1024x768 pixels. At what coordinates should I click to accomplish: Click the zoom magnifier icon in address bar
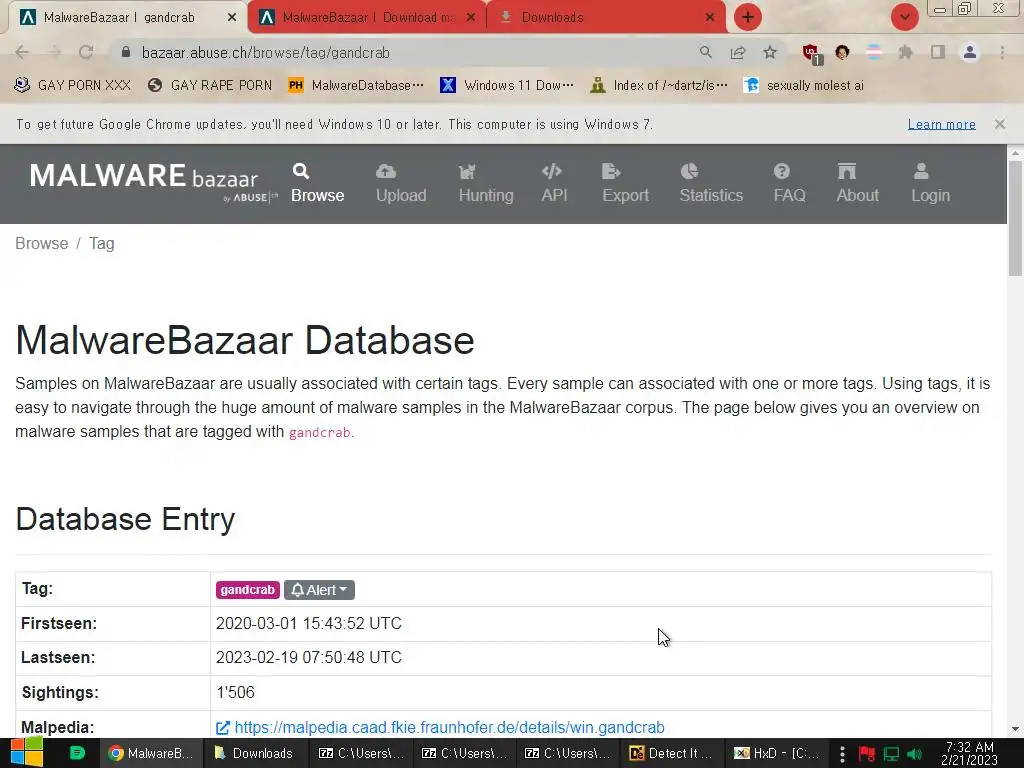[705, 52]
